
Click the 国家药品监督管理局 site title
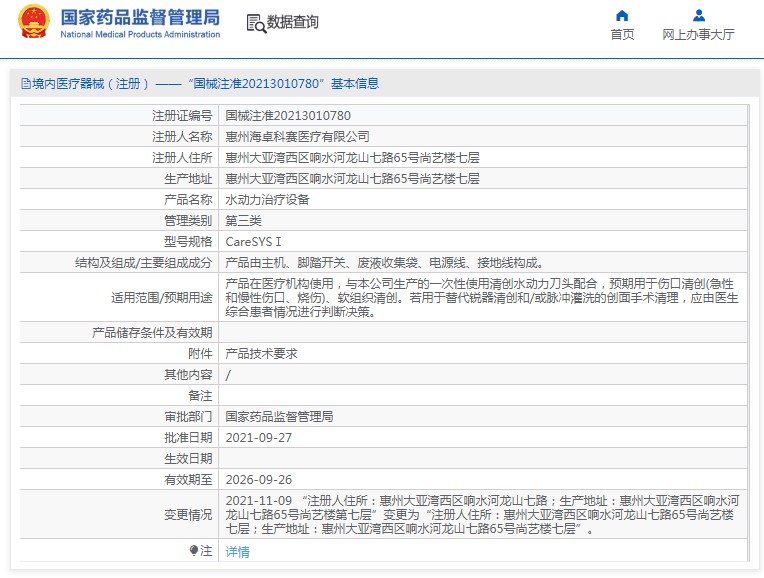pyautogui.click(x=140, y=18)
